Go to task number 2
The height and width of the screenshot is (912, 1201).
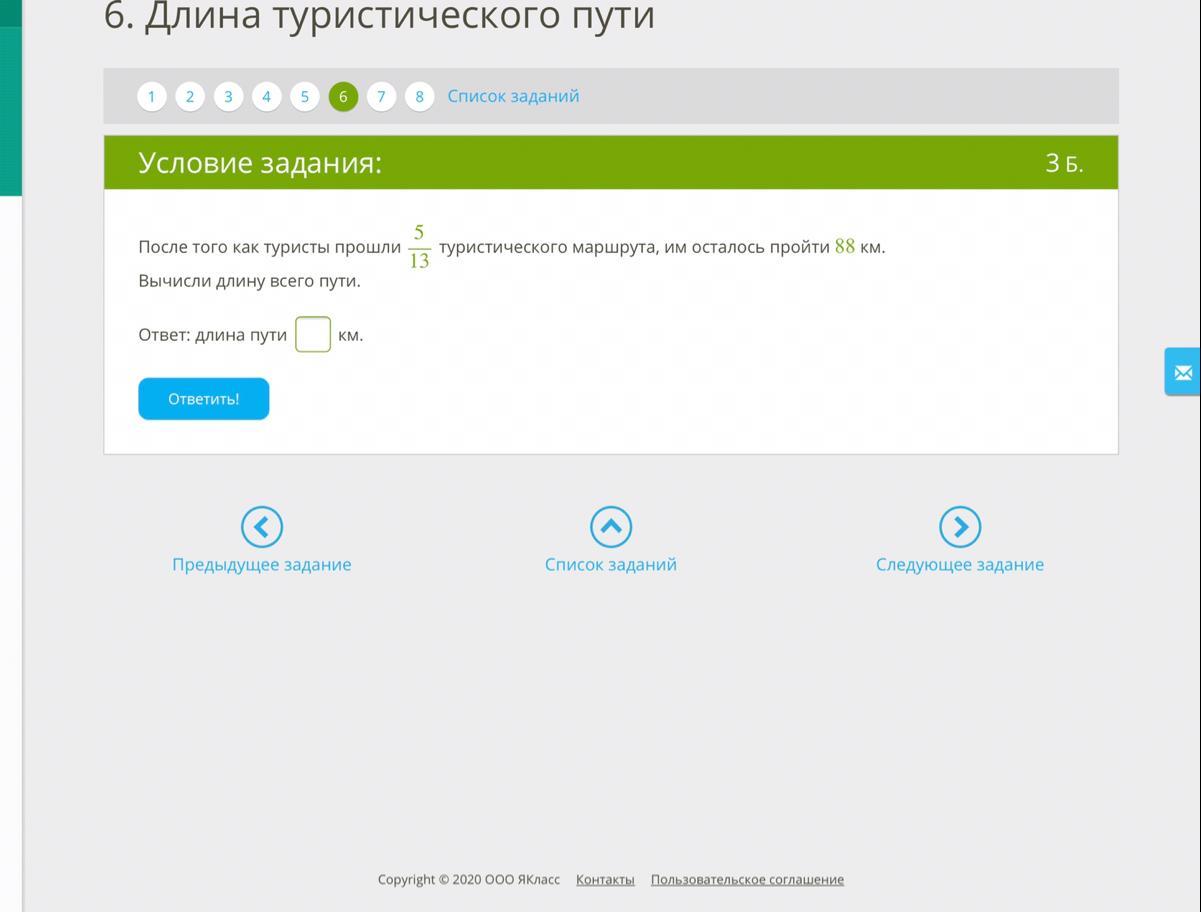point(190,96)
